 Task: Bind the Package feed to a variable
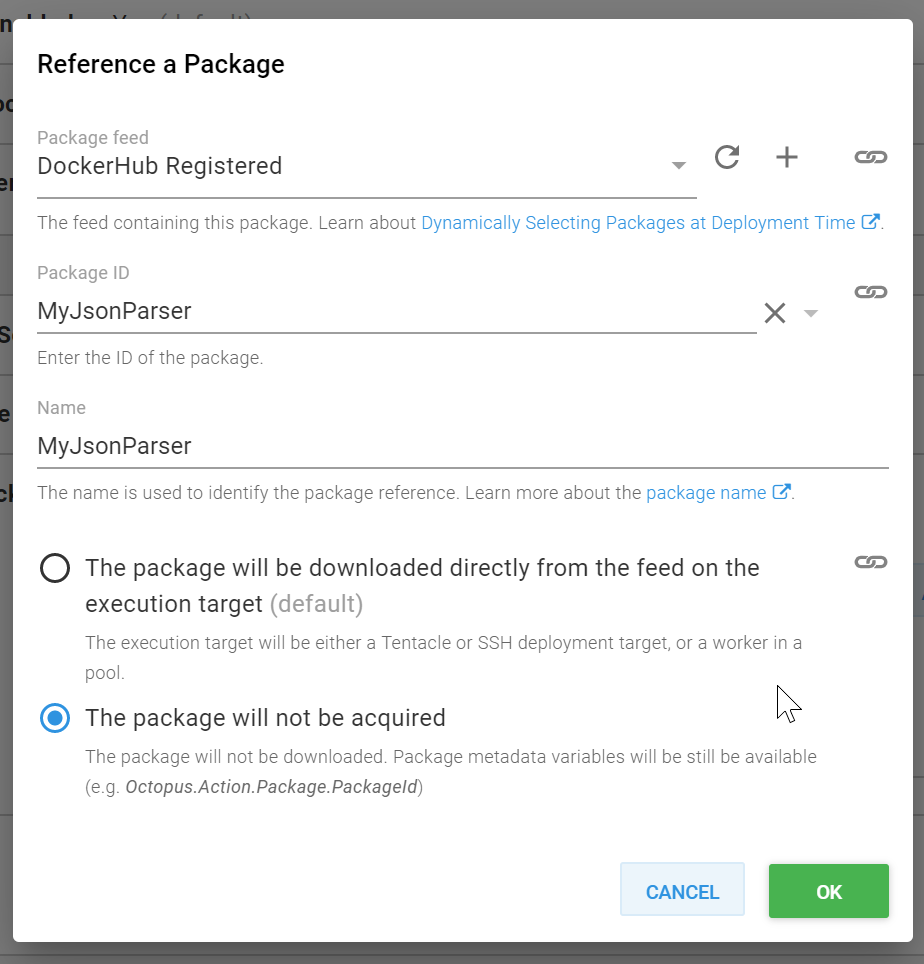[871, 157]
